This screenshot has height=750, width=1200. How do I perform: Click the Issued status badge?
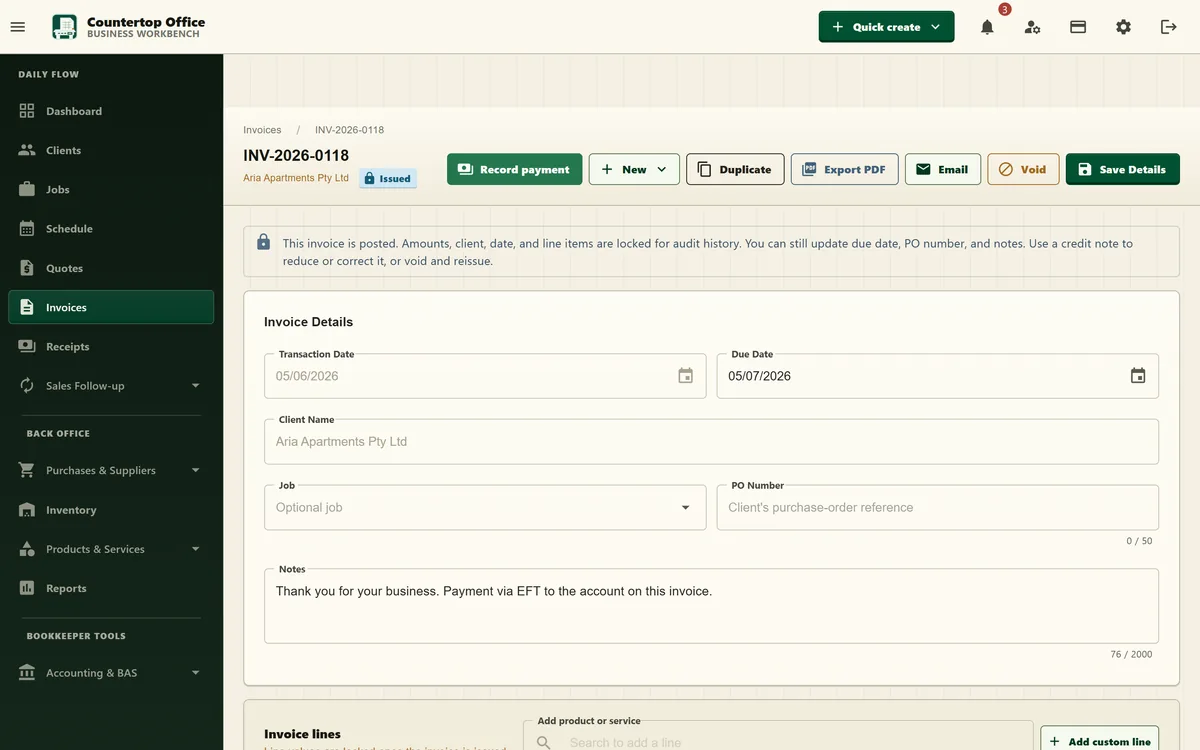click(388, 178)
